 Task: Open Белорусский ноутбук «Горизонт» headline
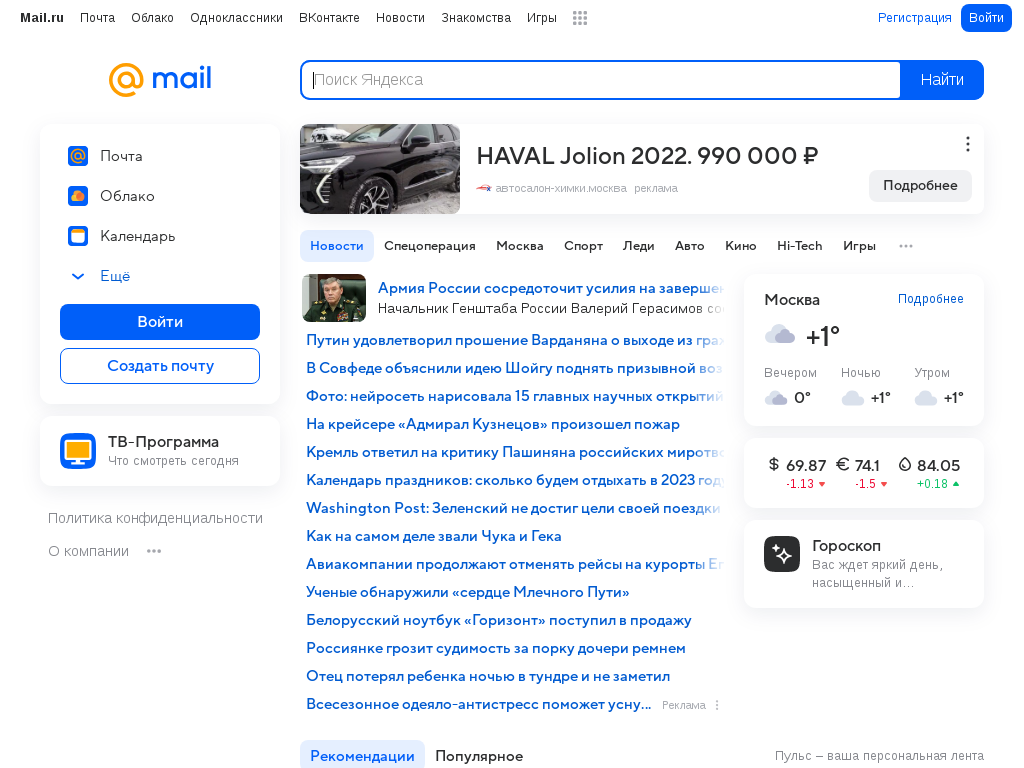point(499,620)
